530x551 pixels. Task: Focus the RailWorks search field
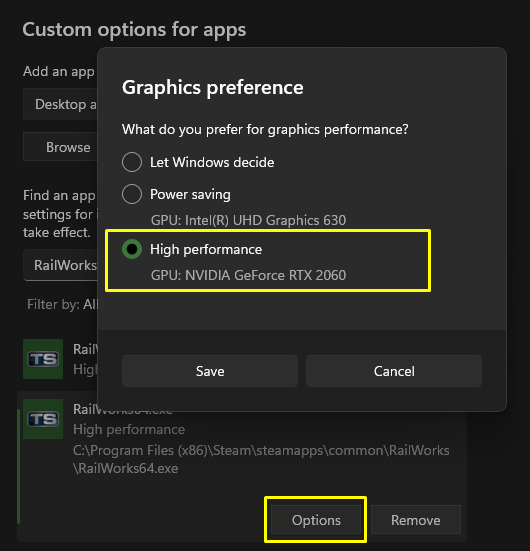[x=60, y=265]
